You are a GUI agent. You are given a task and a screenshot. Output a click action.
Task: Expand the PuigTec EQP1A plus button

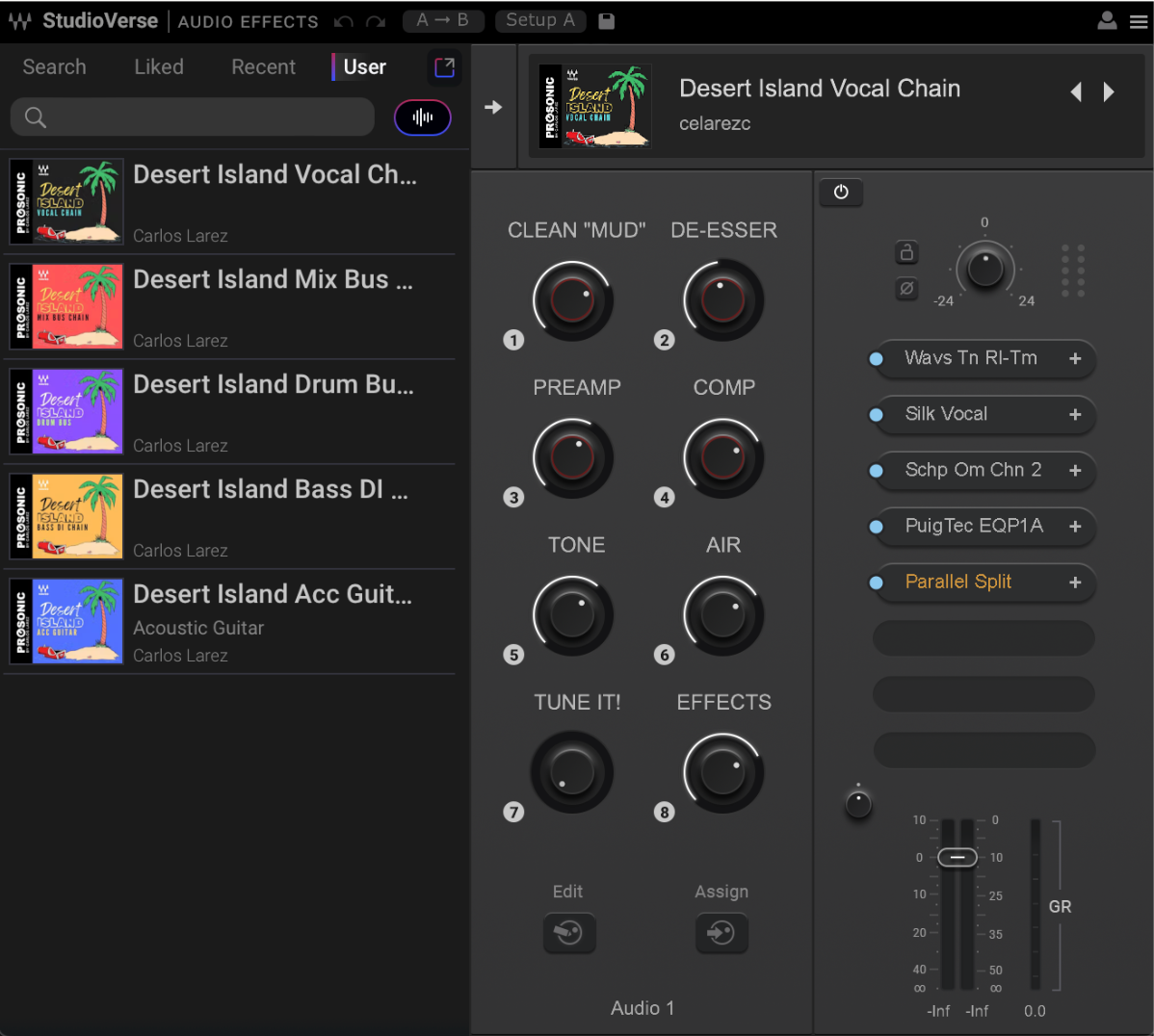pos(1075,527)
